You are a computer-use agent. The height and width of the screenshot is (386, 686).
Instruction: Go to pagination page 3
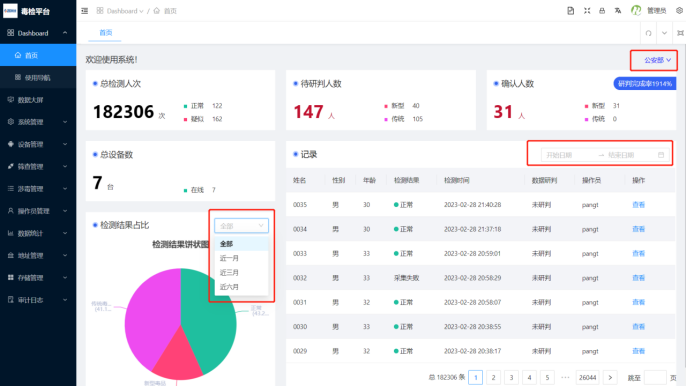(511, 377)
